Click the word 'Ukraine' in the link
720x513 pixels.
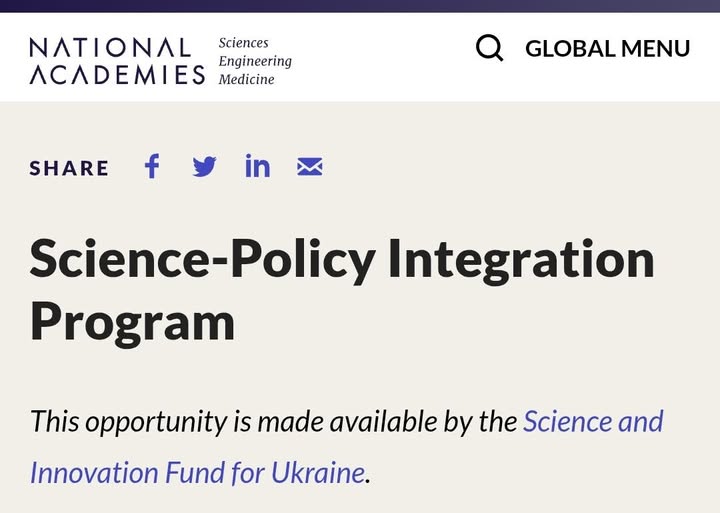click(317, 471)
